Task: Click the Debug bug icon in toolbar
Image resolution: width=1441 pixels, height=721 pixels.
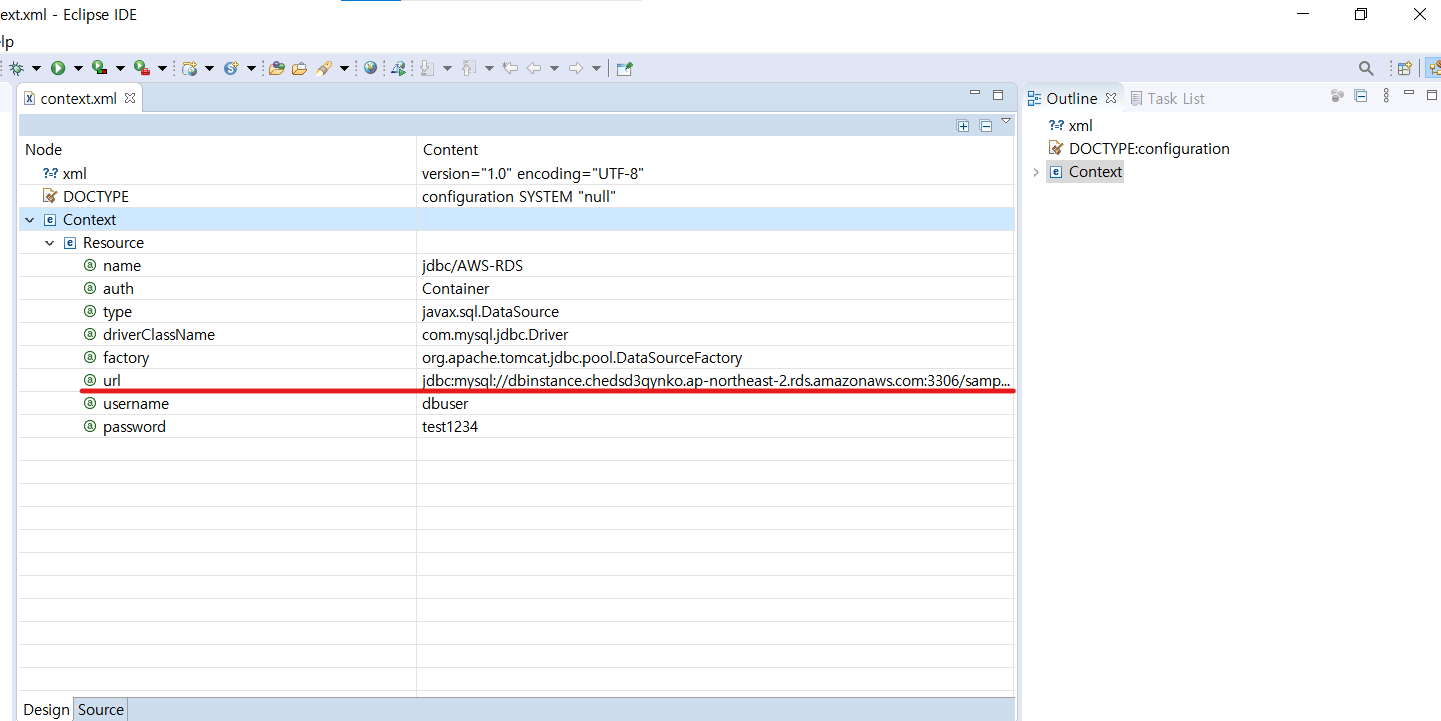Action: 17,68
